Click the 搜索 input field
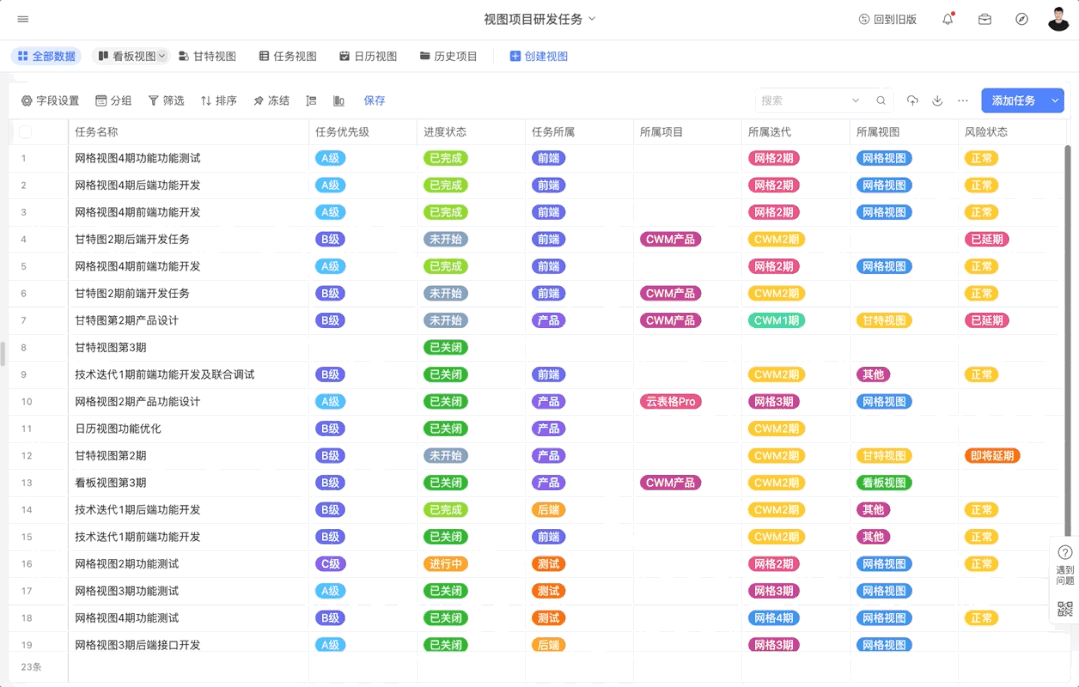Screen dimensions: 1079x687 800,101
